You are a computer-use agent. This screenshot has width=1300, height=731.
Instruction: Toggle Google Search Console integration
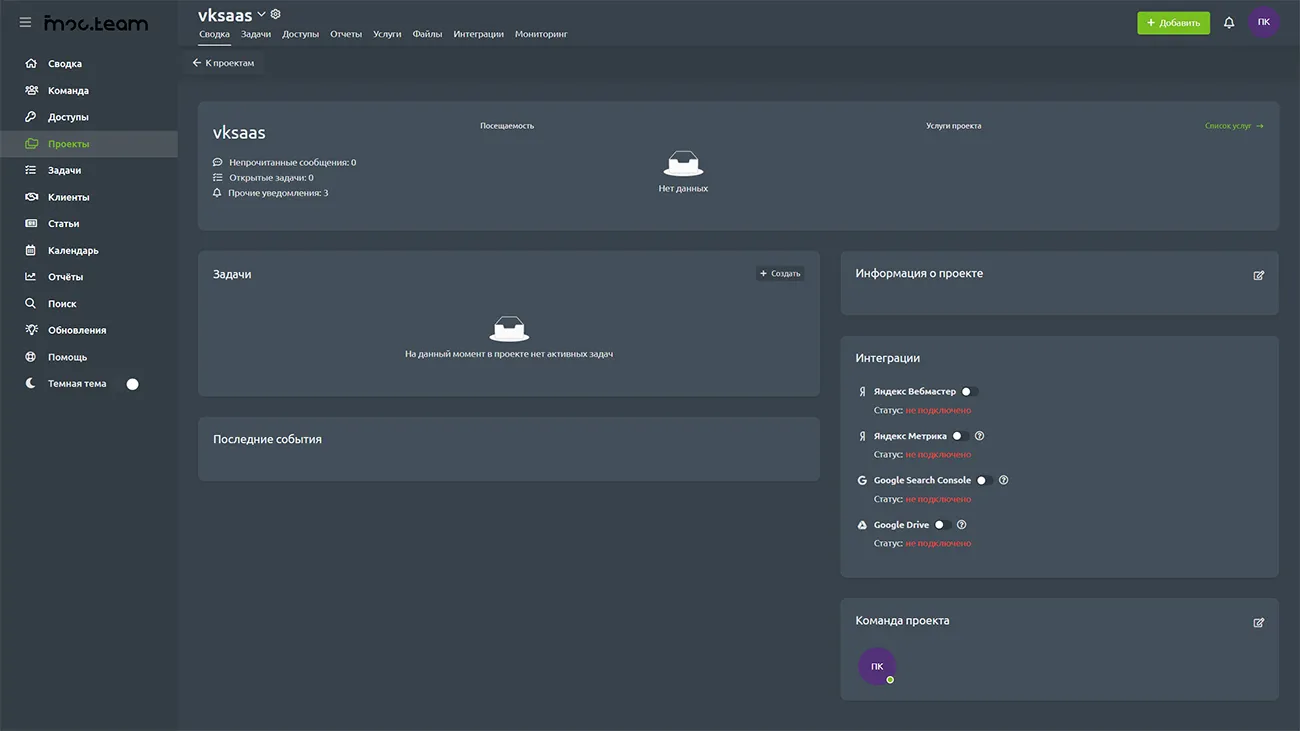click(x=984, y=480)
